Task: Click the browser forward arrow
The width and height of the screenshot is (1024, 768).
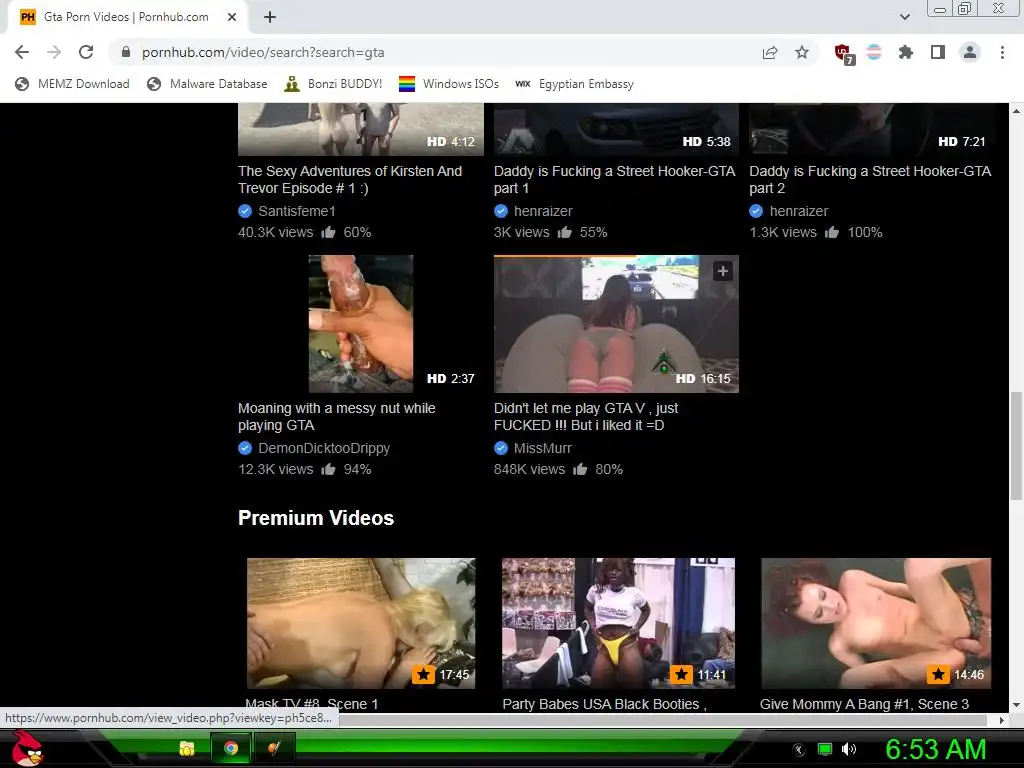Action: [x=54, y=52]
